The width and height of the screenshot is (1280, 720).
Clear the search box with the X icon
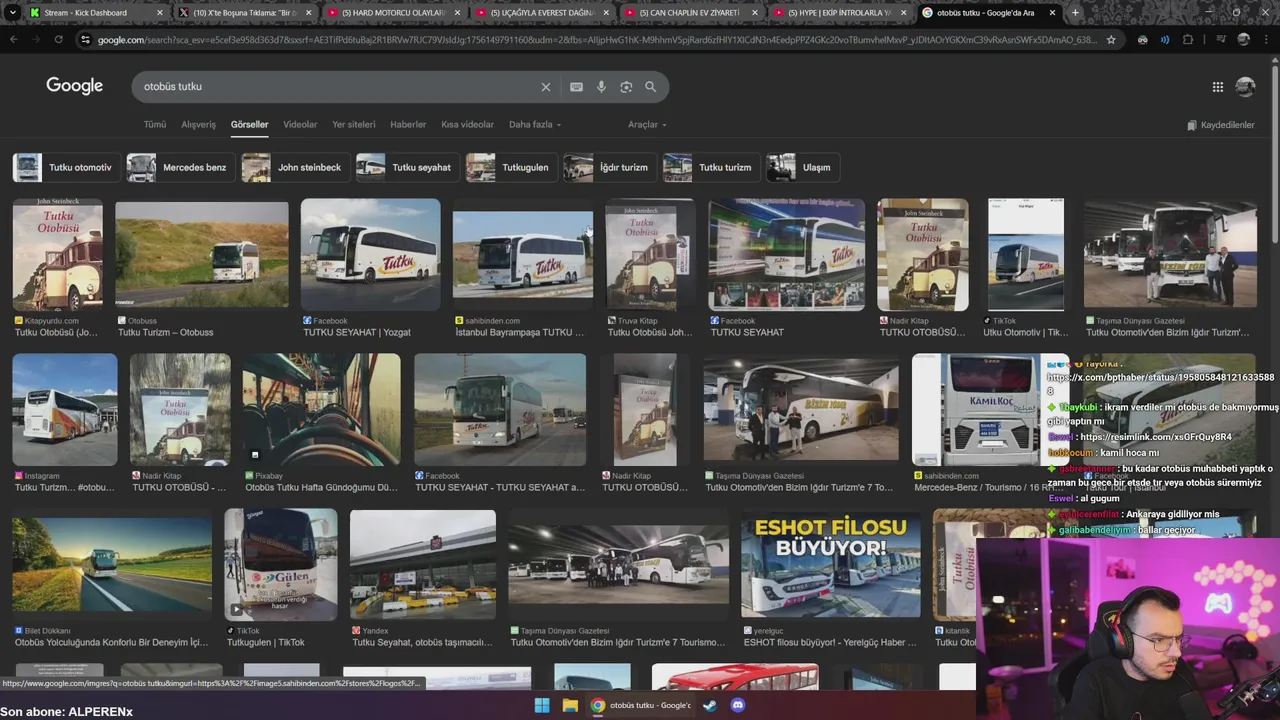[x=546, y=87]
